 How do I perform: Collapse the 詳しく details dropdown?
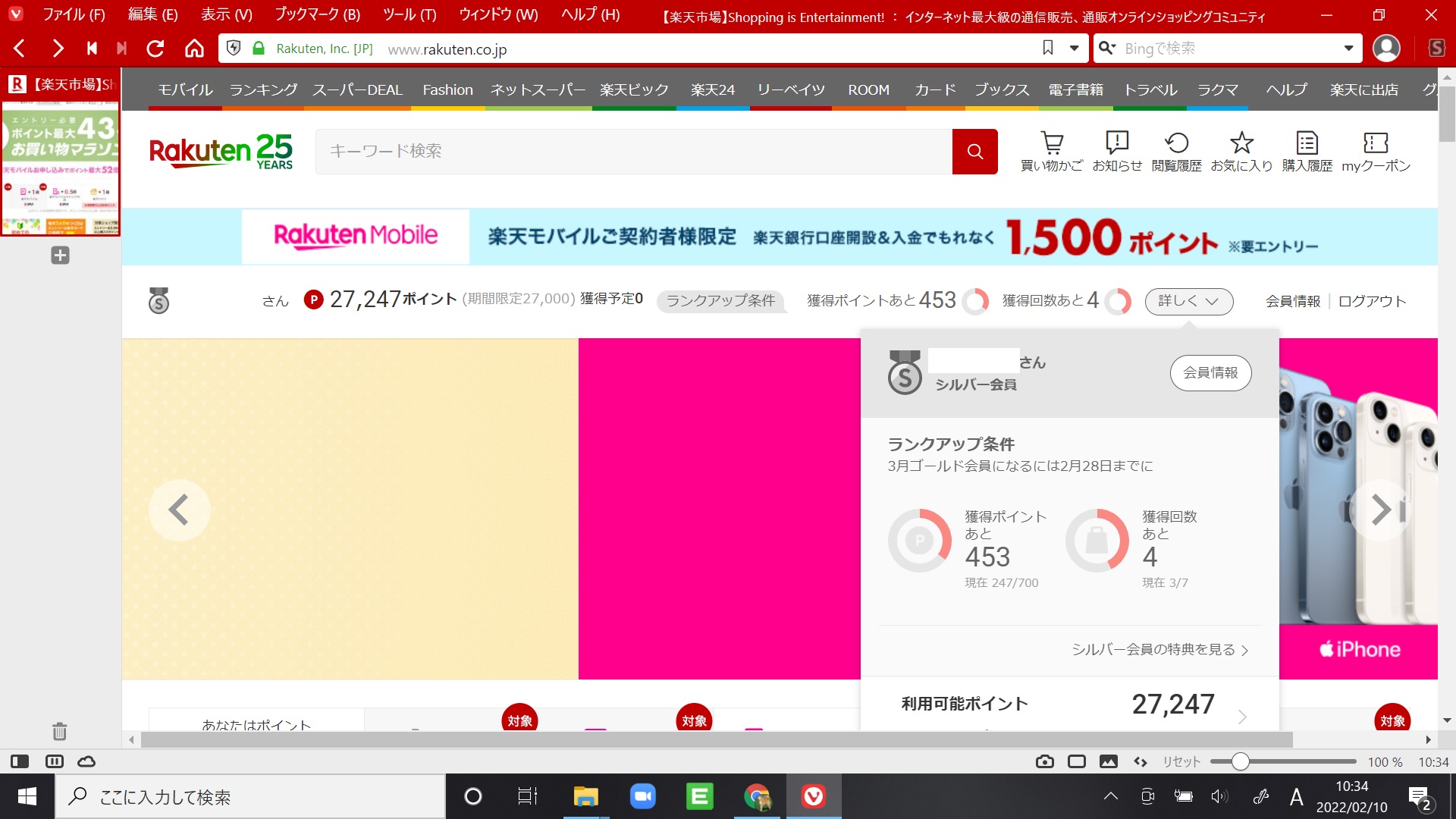pyautogui.click(x=1188, y=301)
